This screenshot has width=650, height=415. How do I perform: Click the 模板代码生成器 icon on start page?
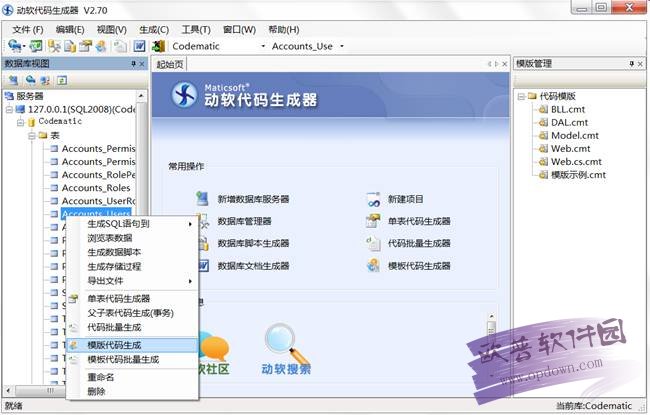pos(373,265)
